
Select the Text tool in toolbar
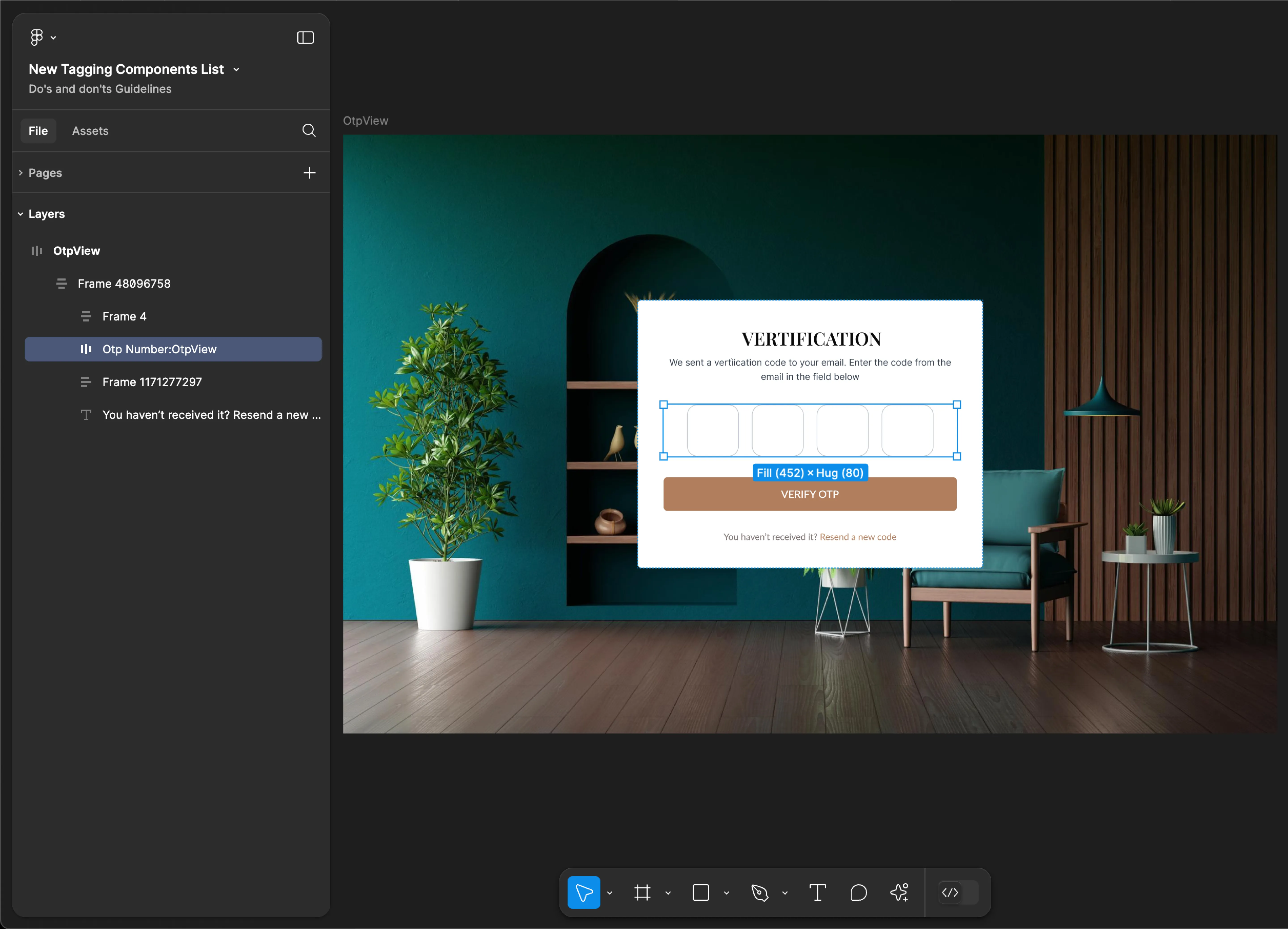pyautogui.click(x=817, y=893)
